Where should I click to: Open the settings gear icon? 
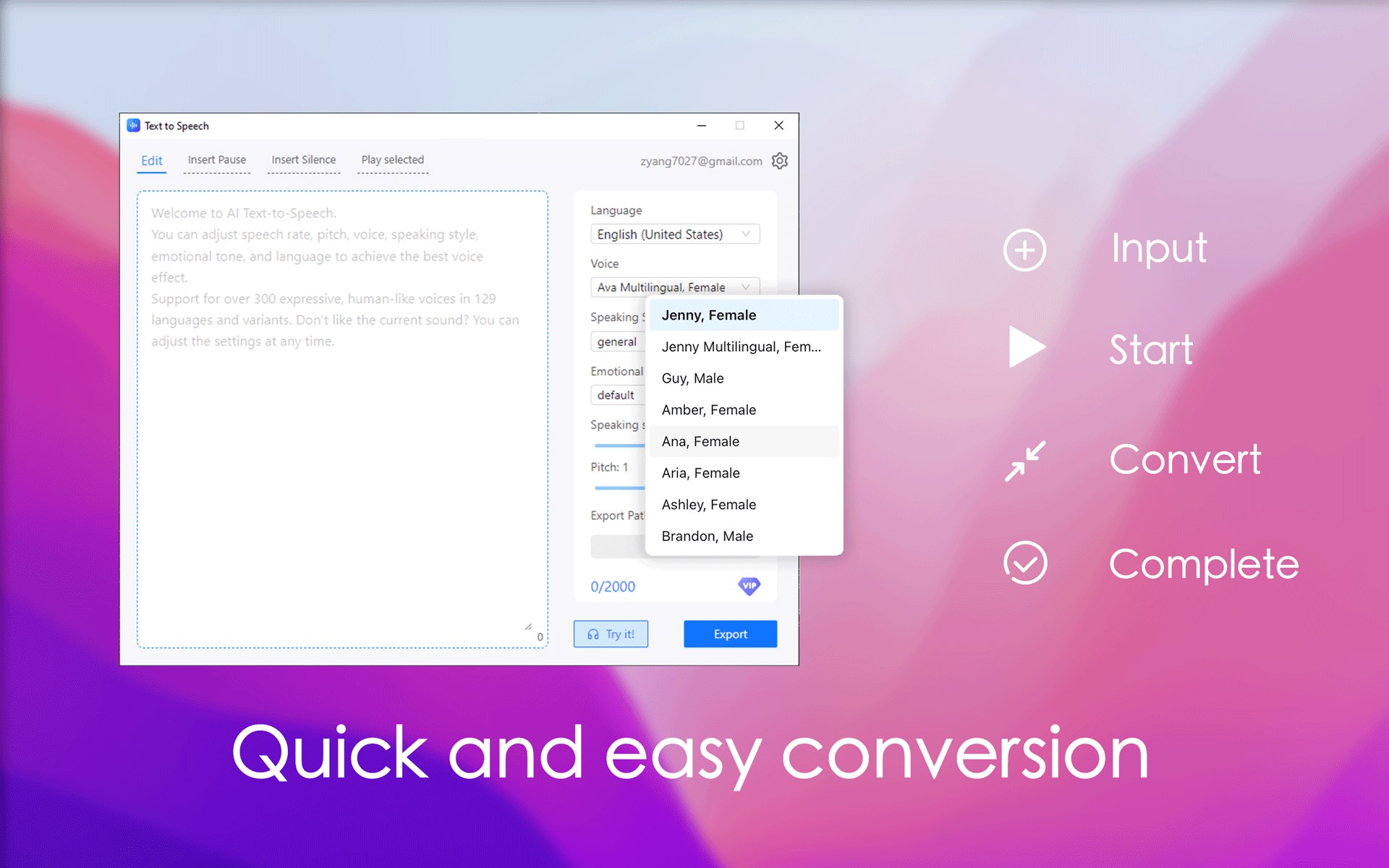779,161
